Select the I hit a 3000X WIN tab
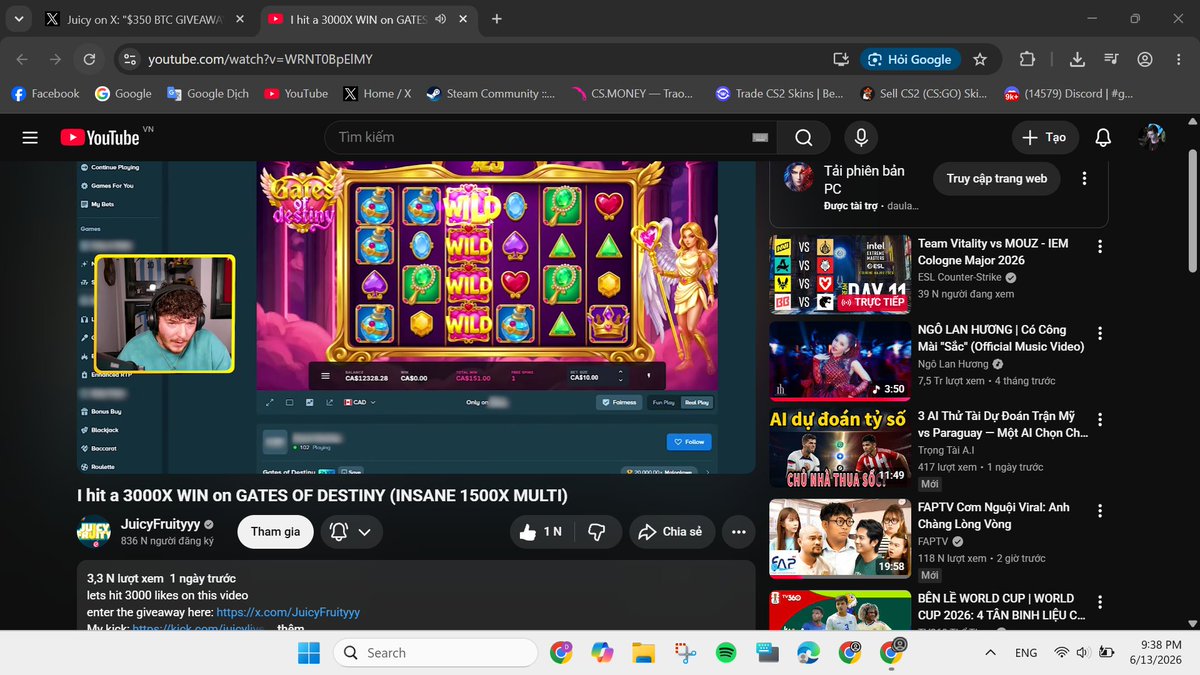The image size is (1200, 675). click(x=367, y=19)
